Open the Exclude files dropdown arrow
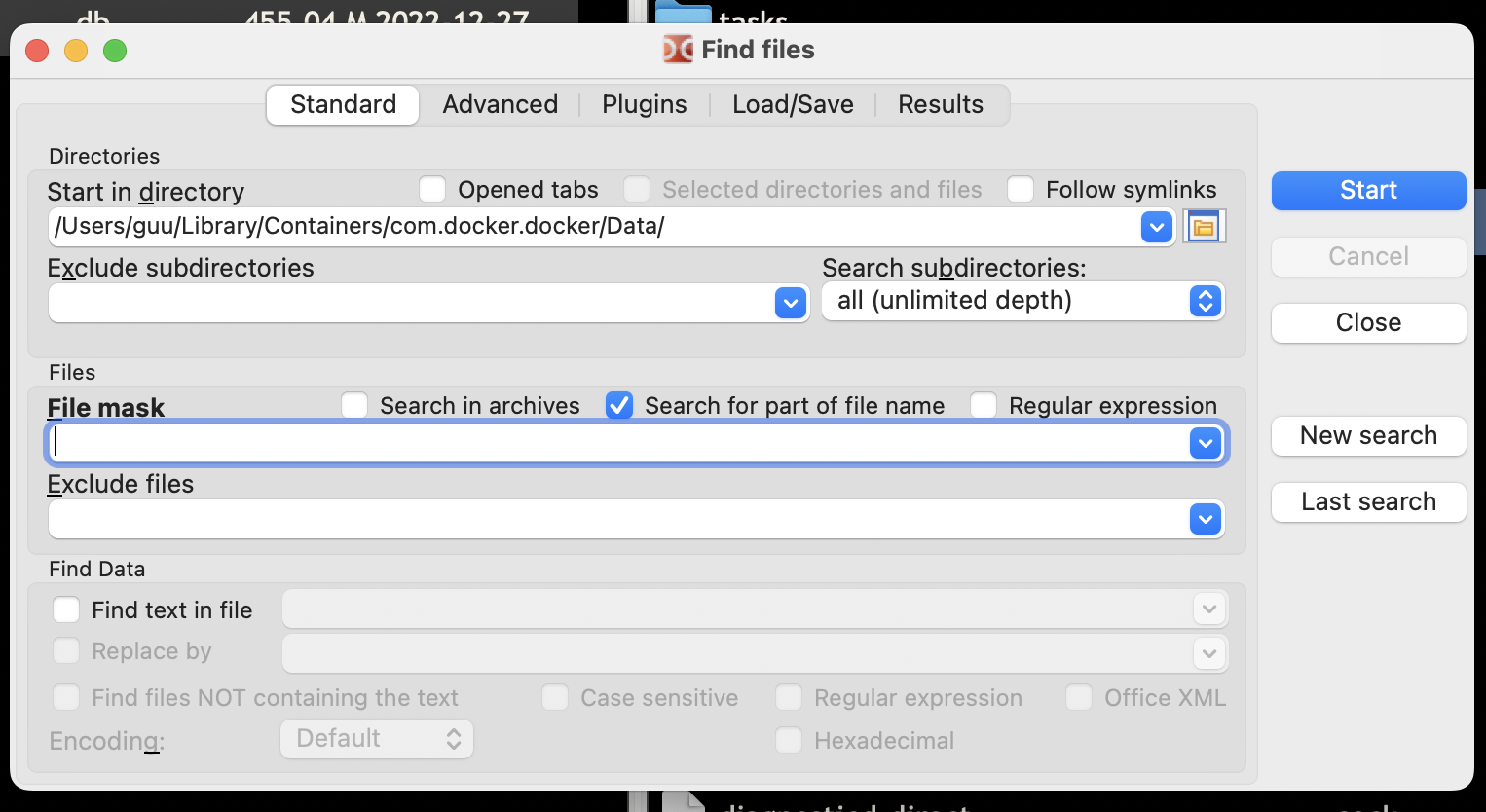This screenshot has width=1486, height=812. [x=1206, y=520]
